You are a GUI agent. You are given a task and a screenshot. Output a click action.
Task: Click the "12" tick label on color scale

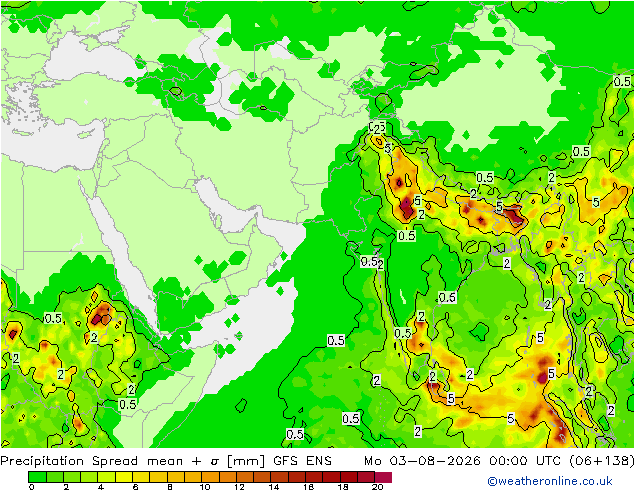[239, 487]
